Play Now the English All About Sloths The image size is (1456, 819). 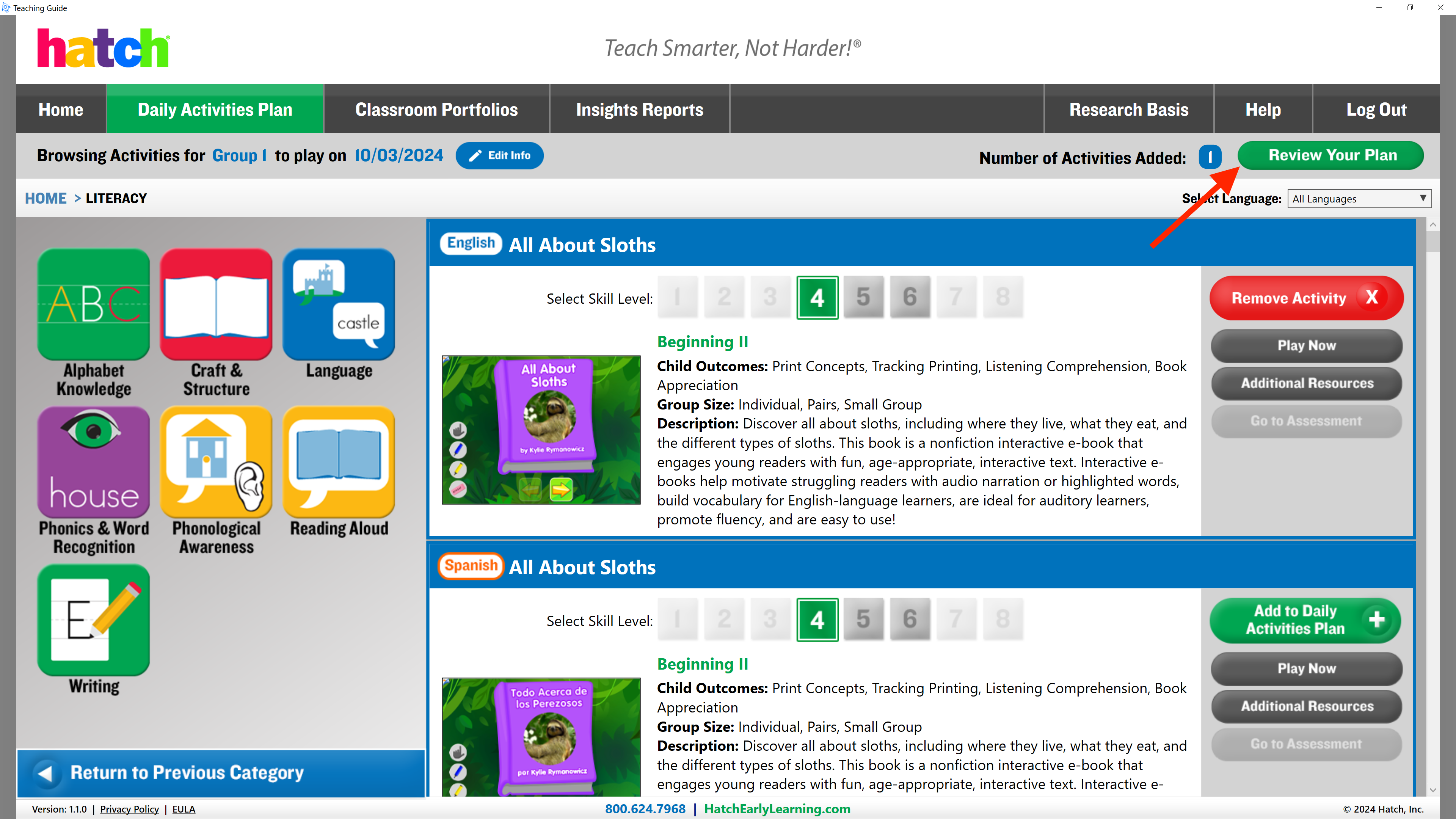[1306, 345]
